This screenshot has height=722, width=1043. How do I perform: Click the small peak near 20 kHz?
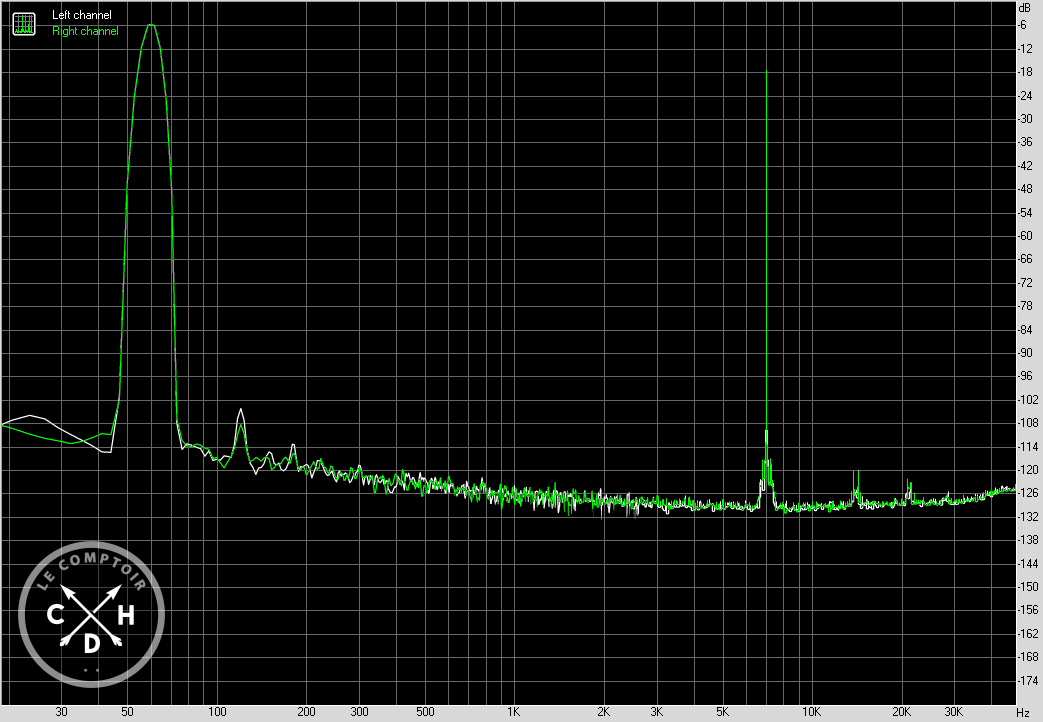[909, 482]
